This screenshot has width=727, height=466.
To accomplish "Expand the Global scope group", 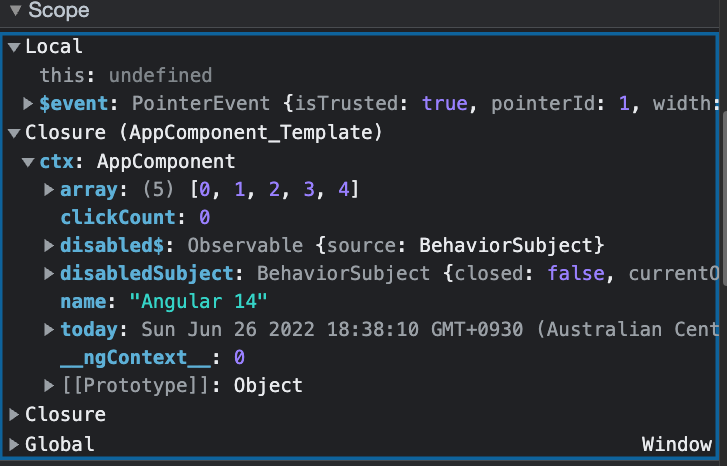I will (x=13, y=443).
